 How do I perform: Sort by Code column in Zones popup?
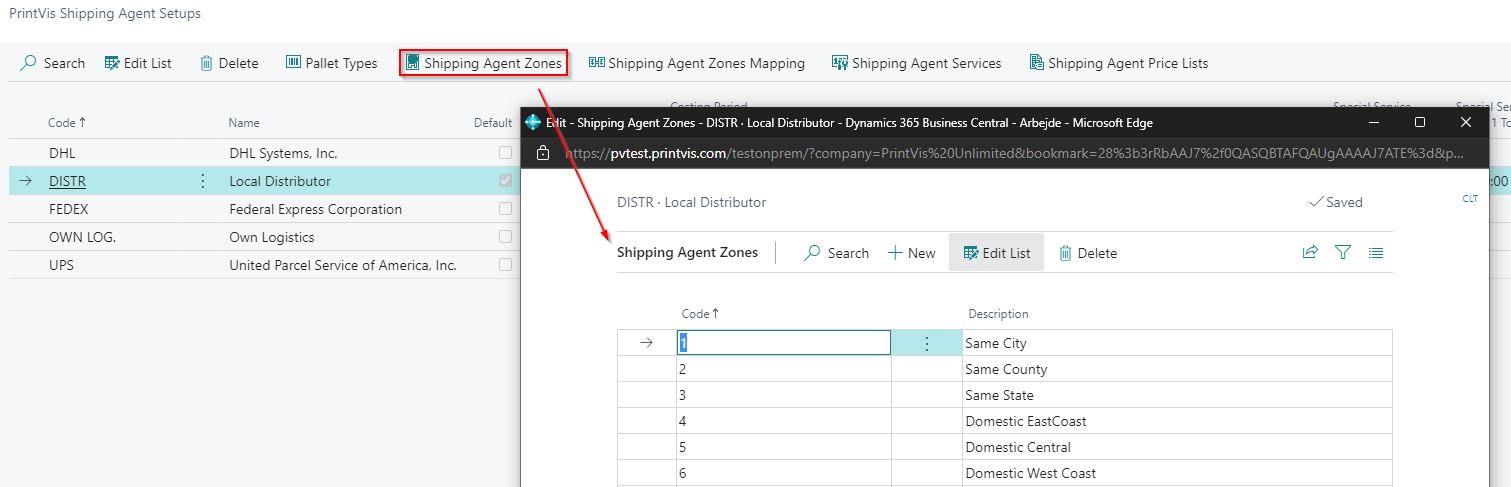click(x=700, y=314)
